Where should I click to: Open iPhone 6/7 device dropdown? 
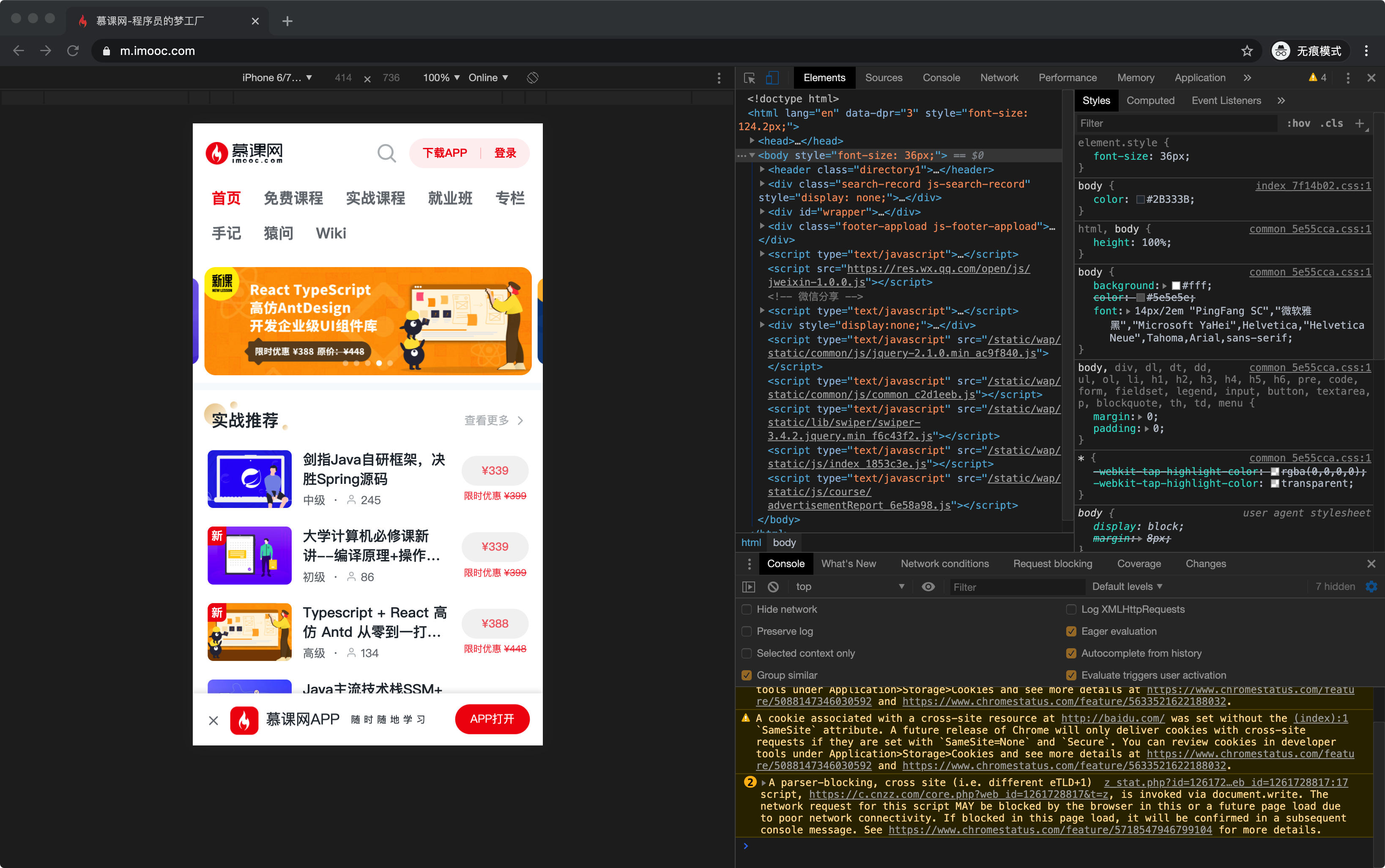point(277,77)
